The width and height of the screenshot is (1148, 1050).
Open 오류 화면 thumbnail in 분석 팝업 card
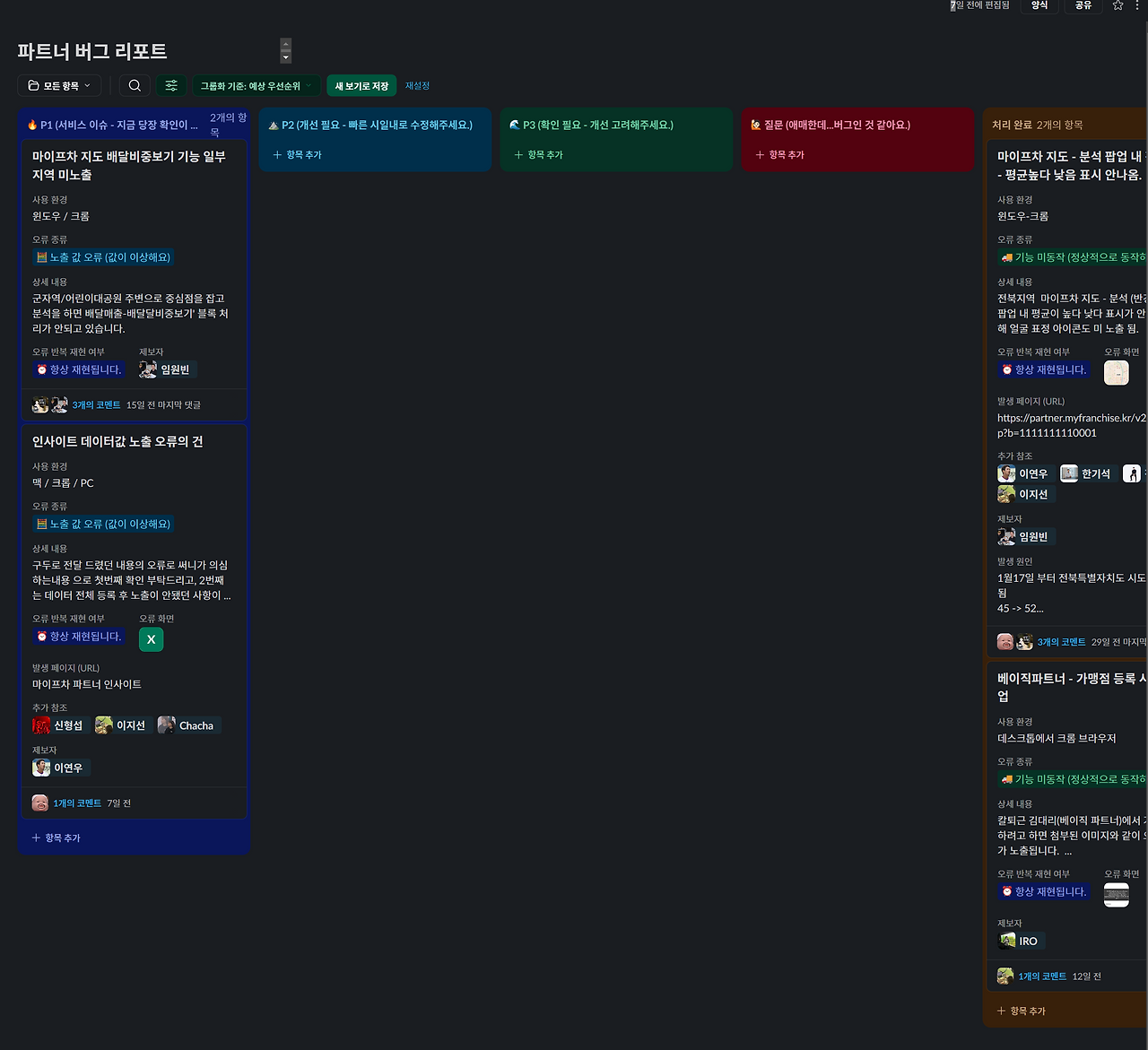[1117, 373]
